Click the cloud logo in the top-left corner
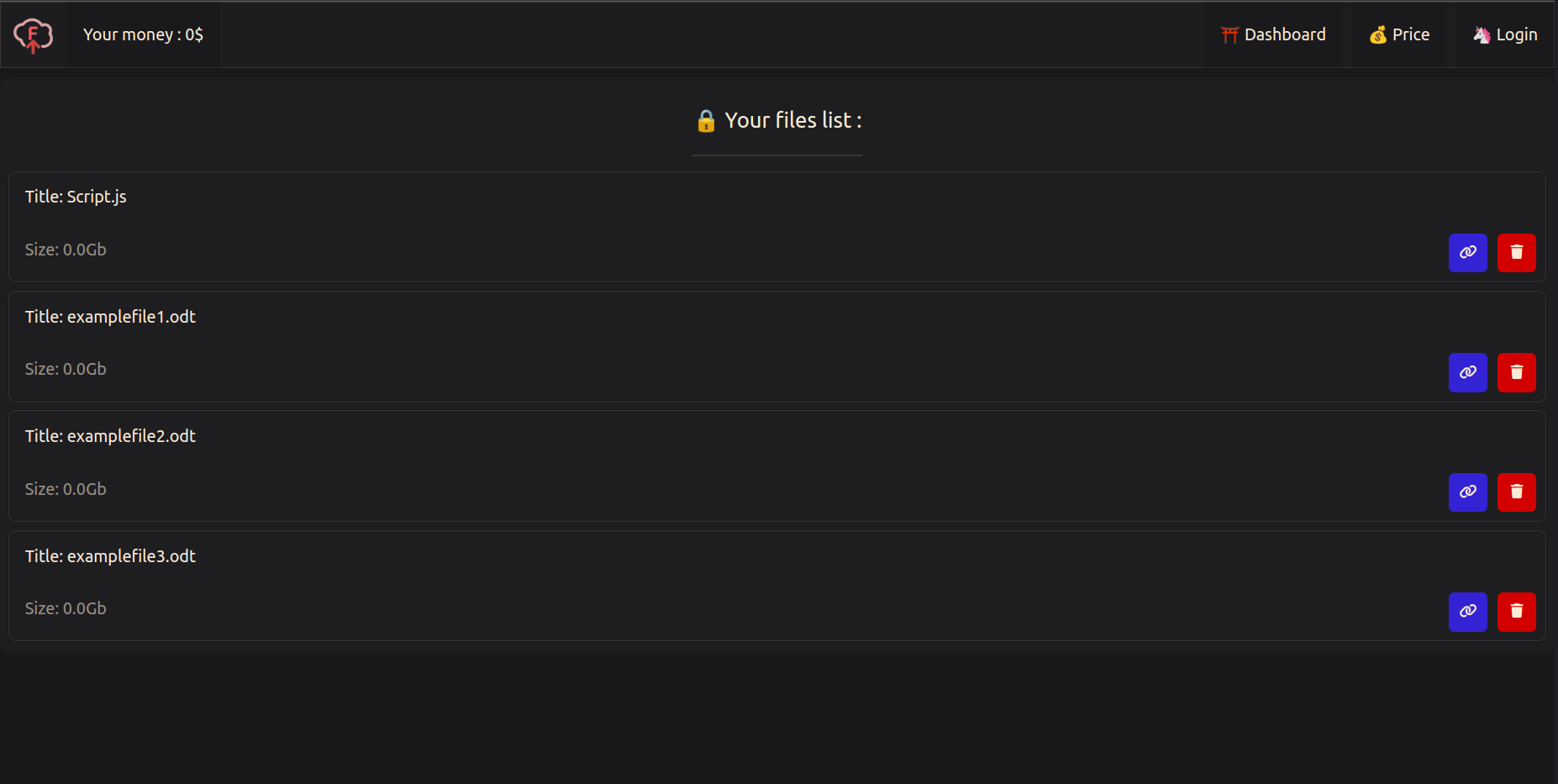Screen dimensions: 1558x784 tap(33, 34)
